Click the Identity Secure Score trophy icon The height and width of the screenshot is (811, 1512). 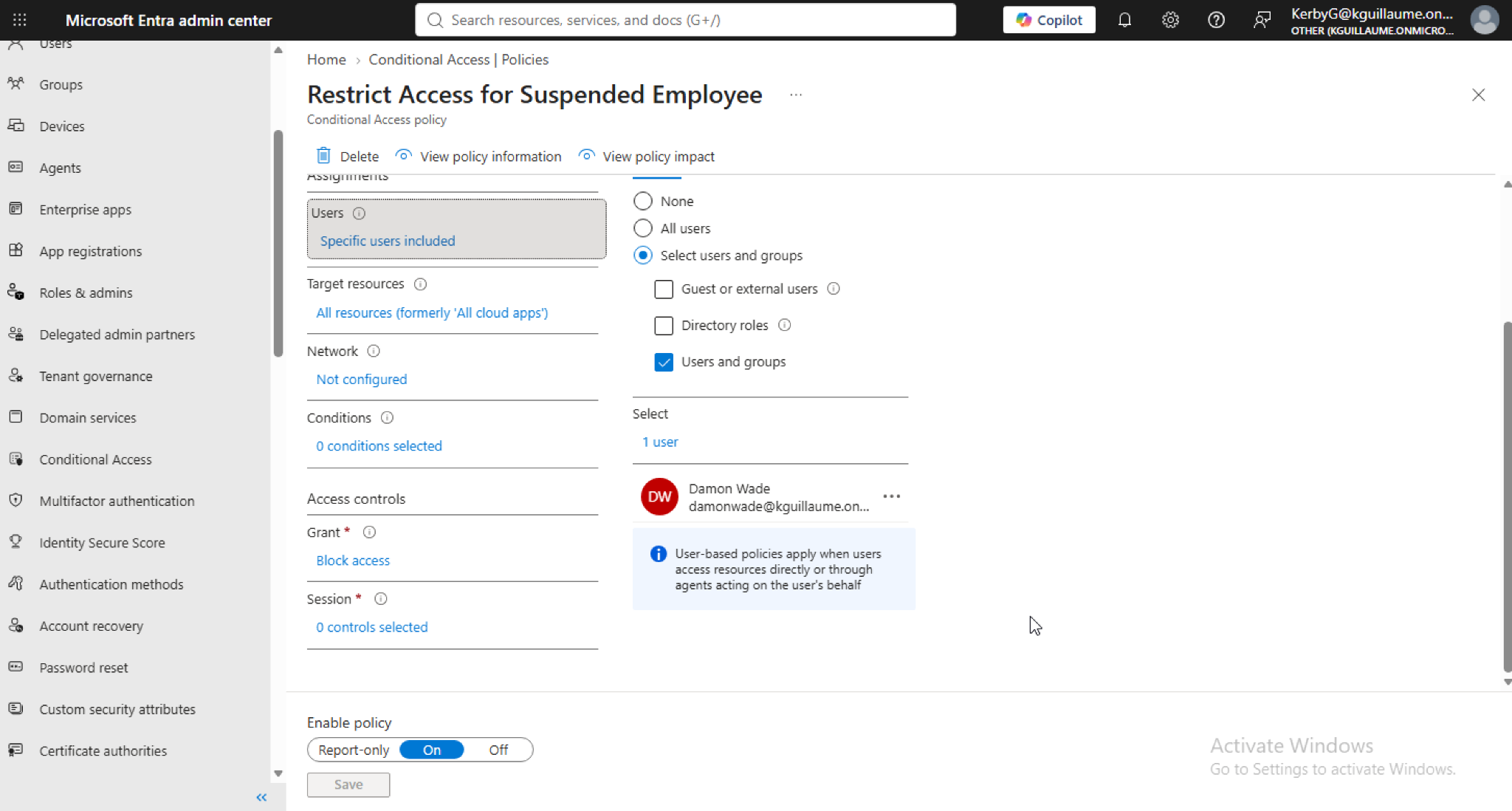16,541
